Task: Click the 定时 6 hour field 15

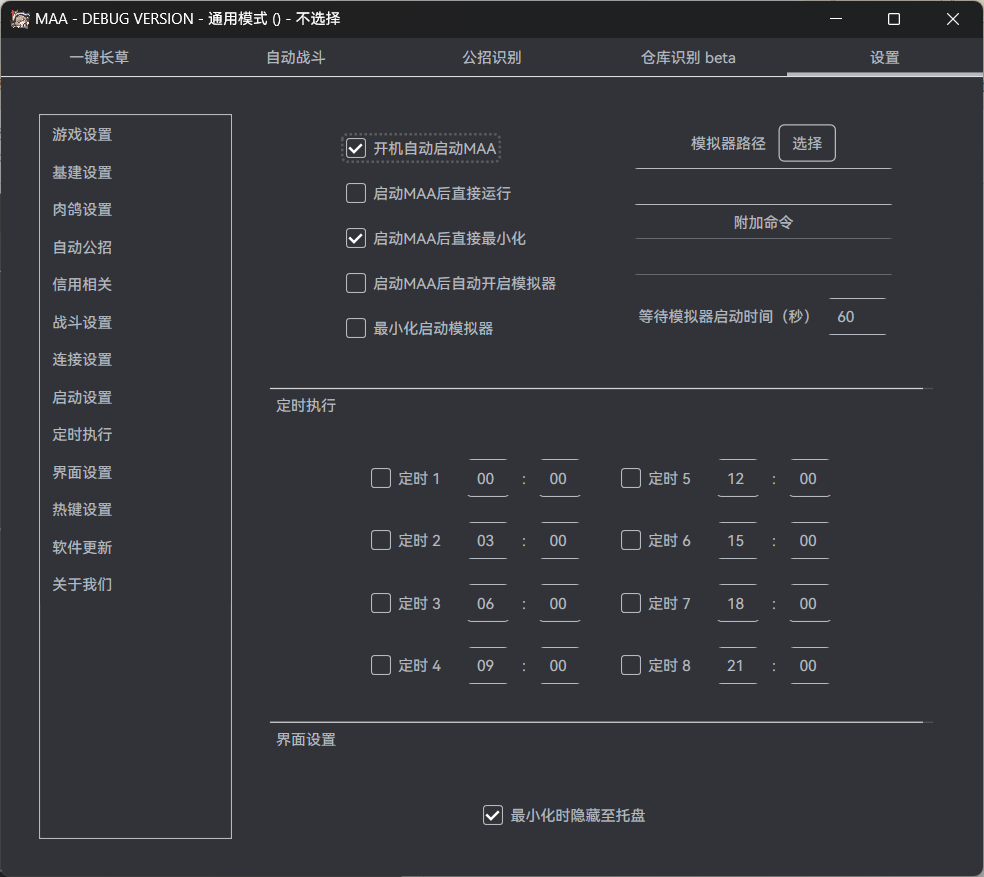Action: tap(737, 541)
